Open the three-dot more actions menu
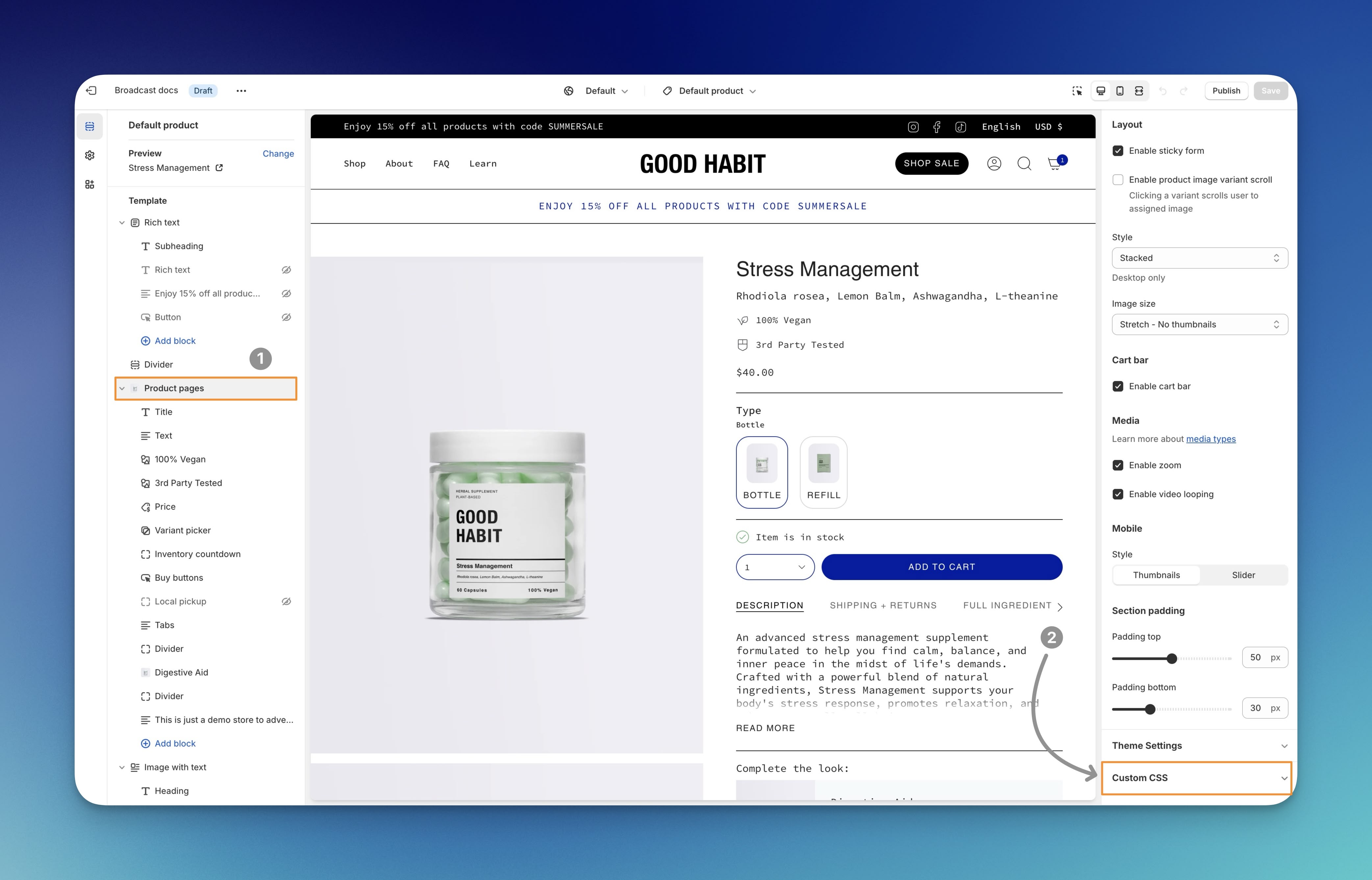The height and width of the screenshot is (880, 1372). (241, 91)
